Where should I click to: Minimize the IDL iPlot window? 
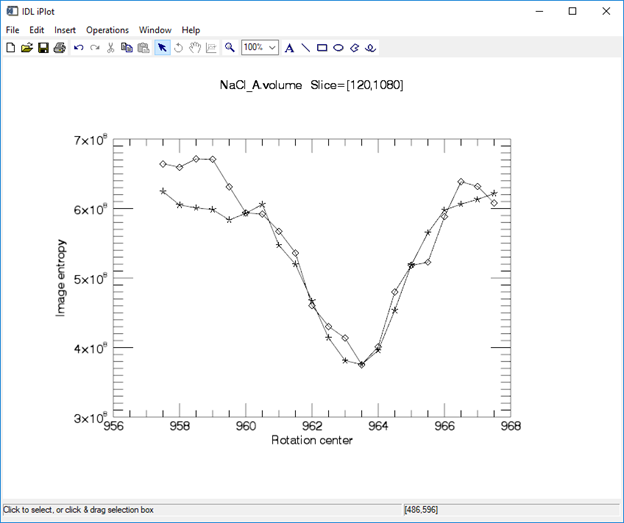point(539,11)
